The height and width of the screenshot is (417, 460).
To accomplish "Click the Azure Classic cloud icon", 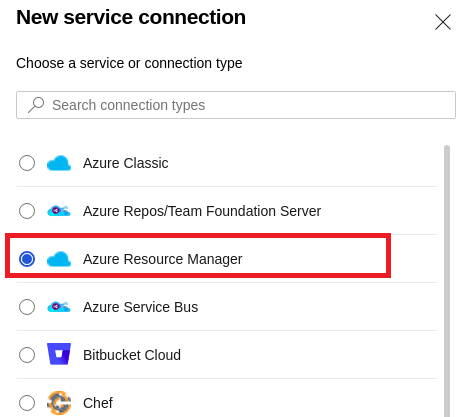I will point(59,163).
